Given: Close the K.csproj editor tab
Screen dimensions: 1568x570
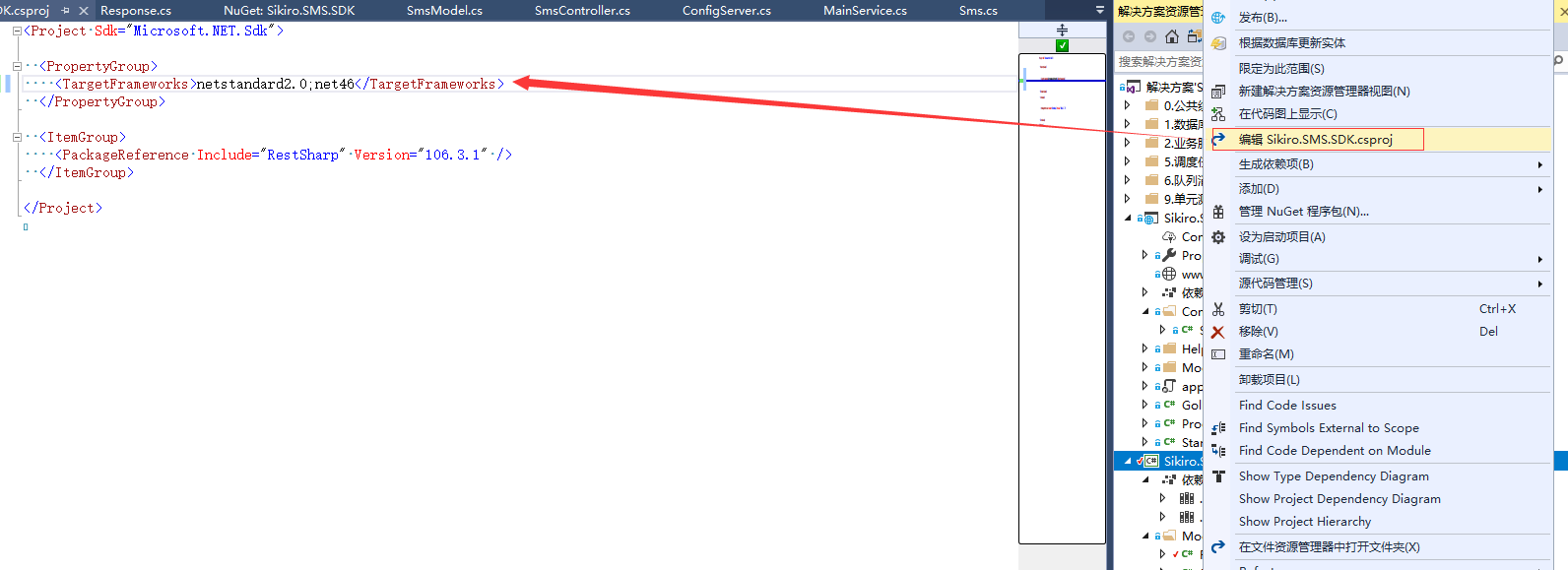Looking at the screenshot, I should click(x=83, y=11).
